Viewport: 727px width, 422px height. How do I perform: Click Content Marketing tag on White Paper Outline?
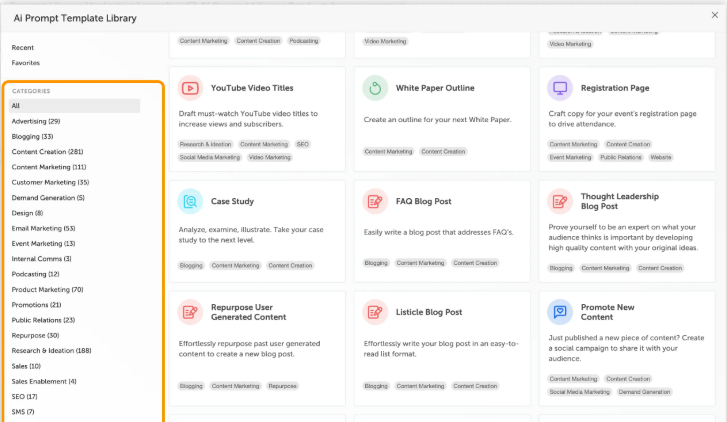pos(388,152)
